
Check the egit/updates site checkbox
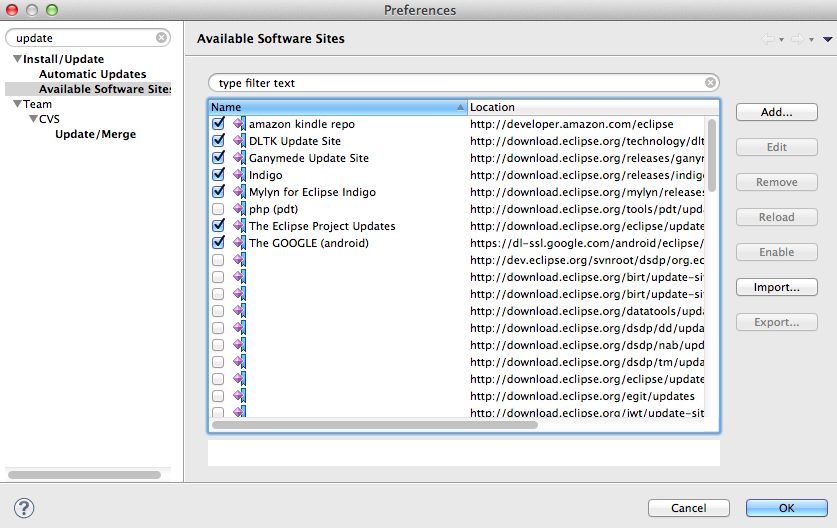point(218,396)
